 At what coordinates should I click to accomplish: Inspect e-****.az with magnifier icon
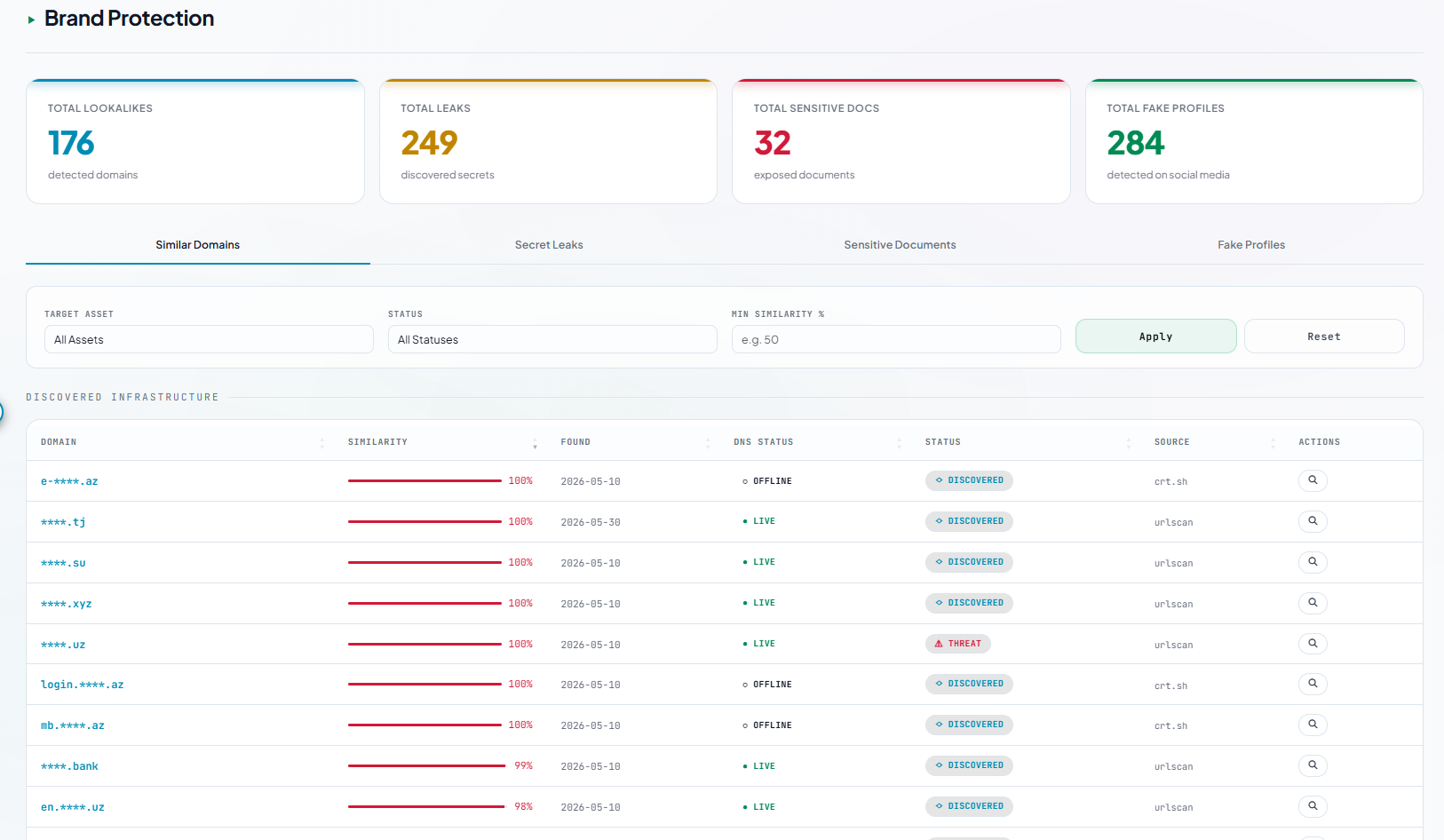1313,480
